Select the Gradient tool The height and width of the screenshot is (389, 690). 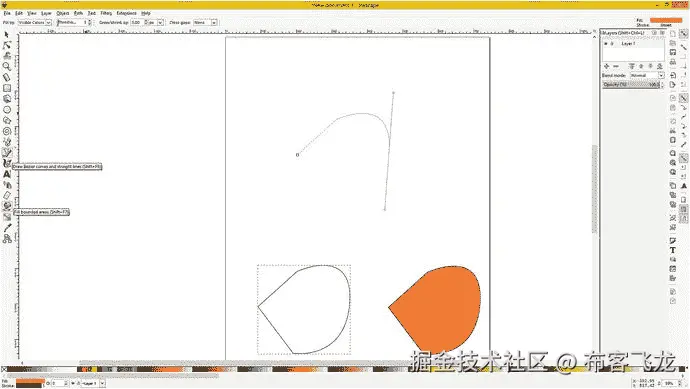coord(7,217)
